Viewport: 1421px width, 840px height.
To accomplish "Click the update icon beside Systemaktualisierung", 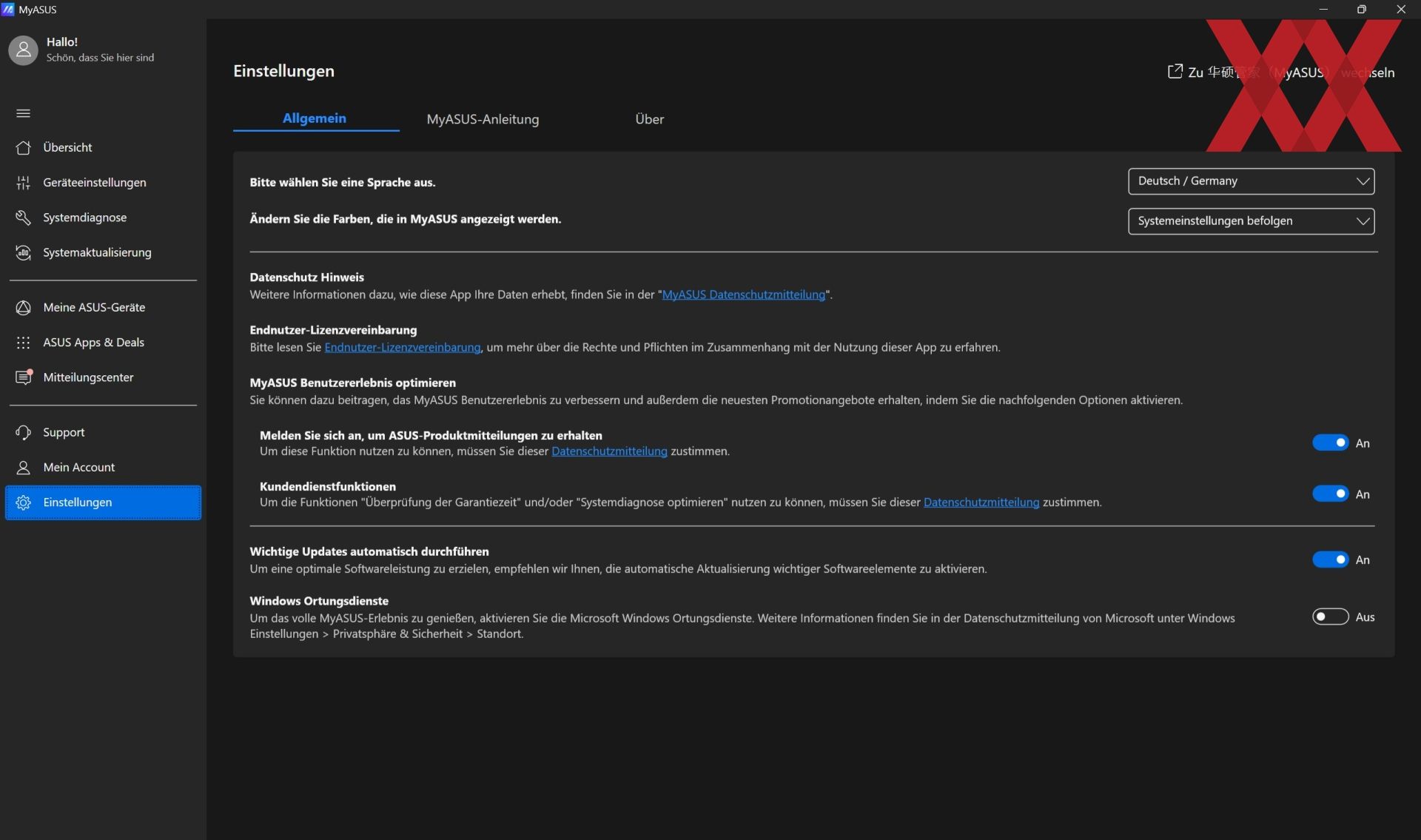I will tap(23, 252).
